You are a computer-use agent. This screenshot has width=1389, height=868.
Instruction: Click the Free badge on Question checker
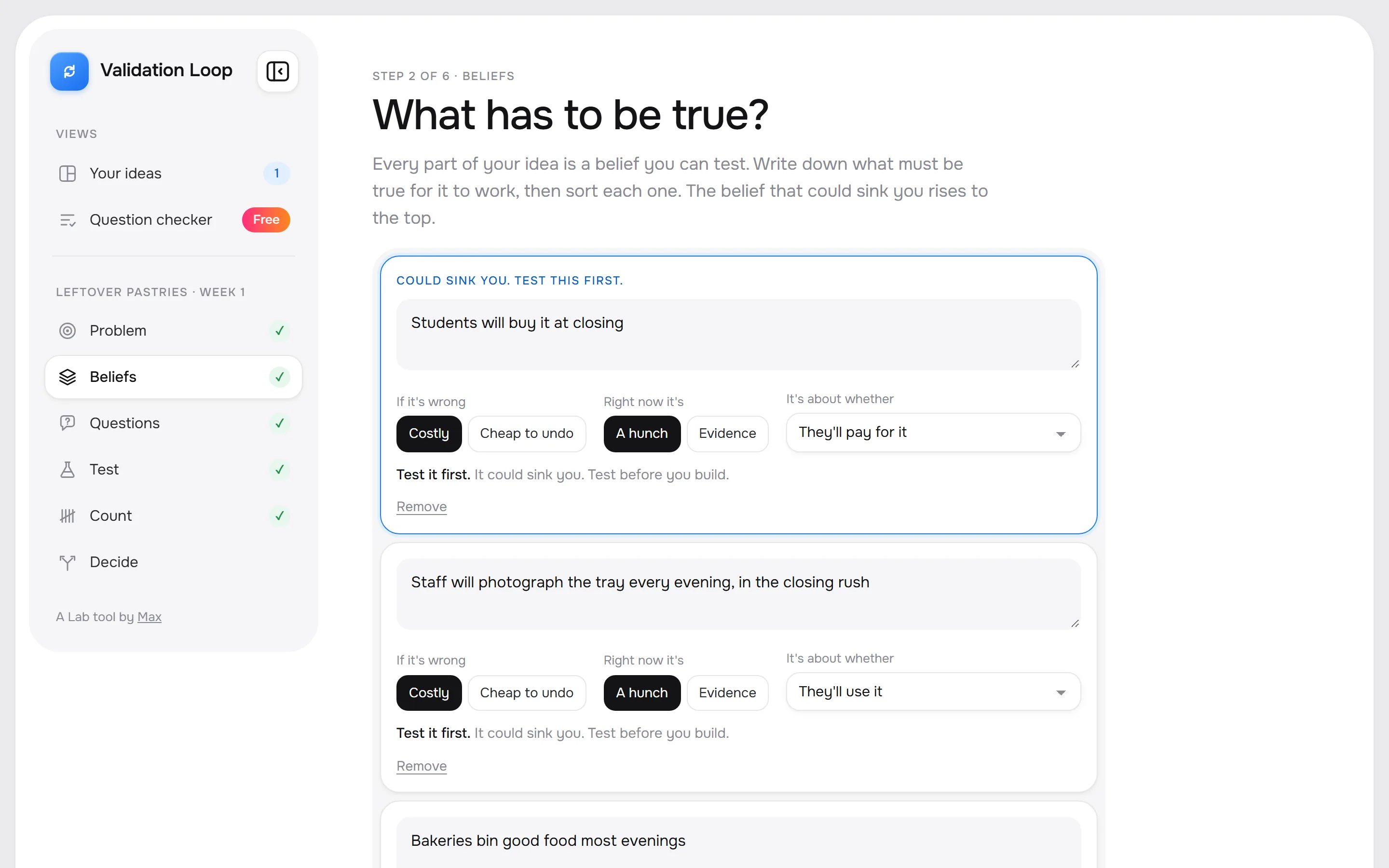(x=266, y=220)
